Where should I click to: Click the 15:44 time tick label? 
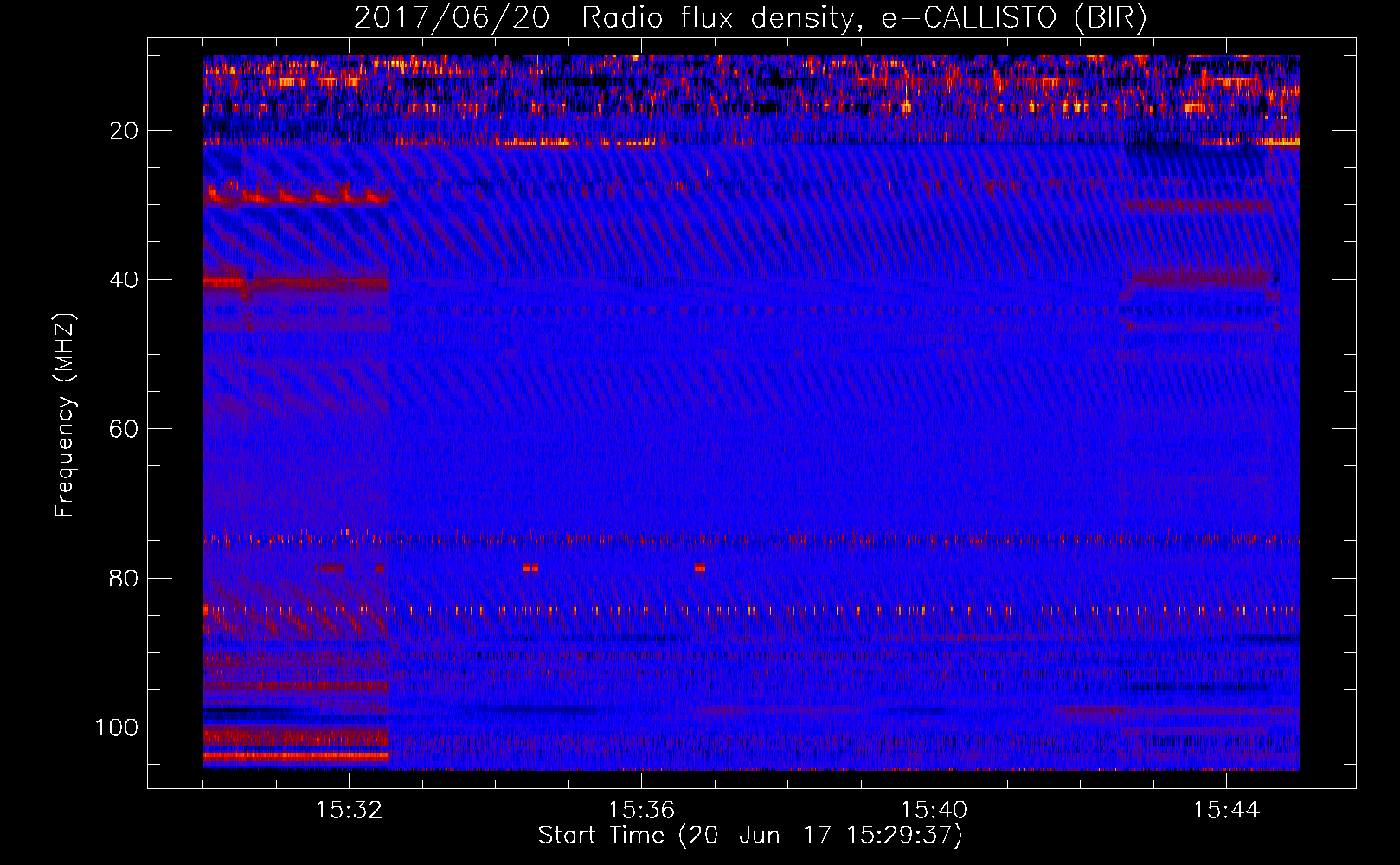pos(1226,811)
